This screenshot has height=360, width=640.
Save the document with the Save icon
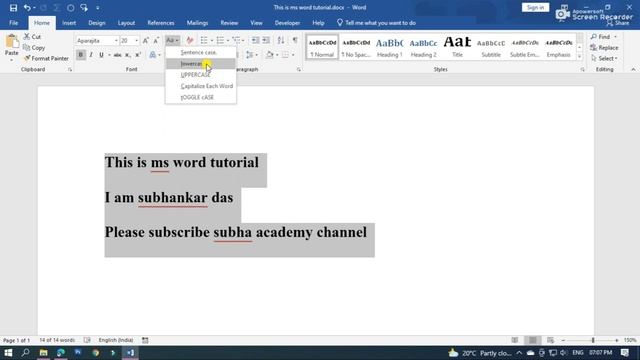coord(13,8)
